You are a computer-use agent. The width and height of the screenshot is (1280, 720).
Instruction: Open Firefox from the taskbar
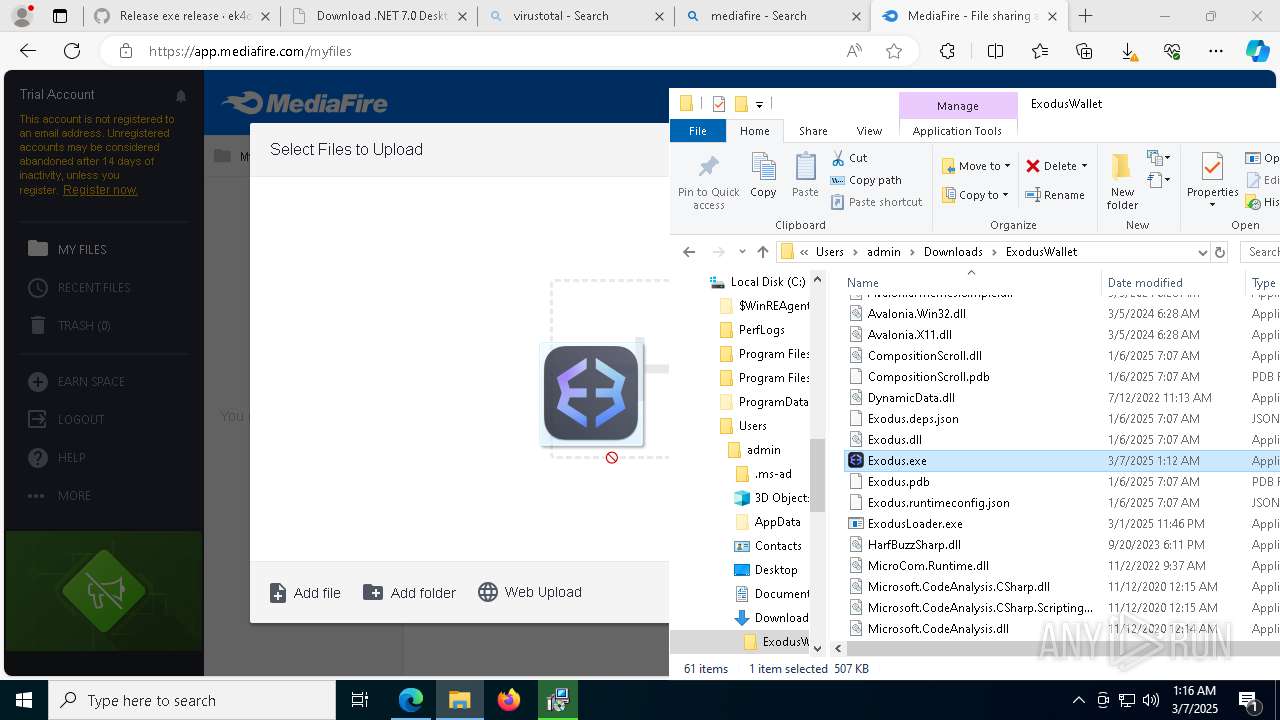[509, 700]
